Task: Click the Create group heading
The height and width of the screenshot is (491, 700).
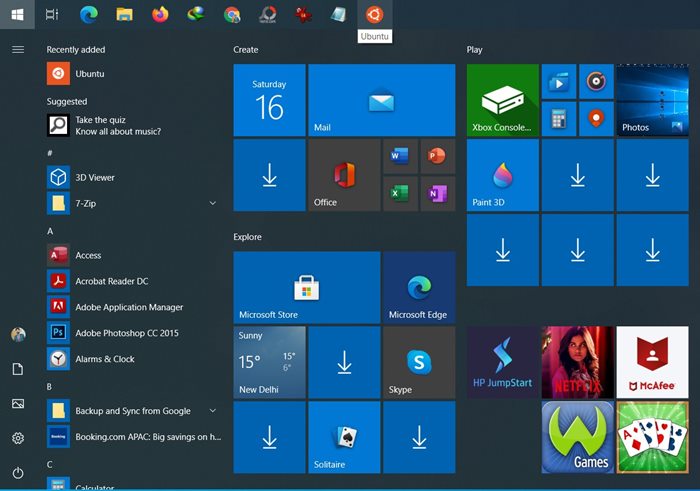Action: point(246,50)
